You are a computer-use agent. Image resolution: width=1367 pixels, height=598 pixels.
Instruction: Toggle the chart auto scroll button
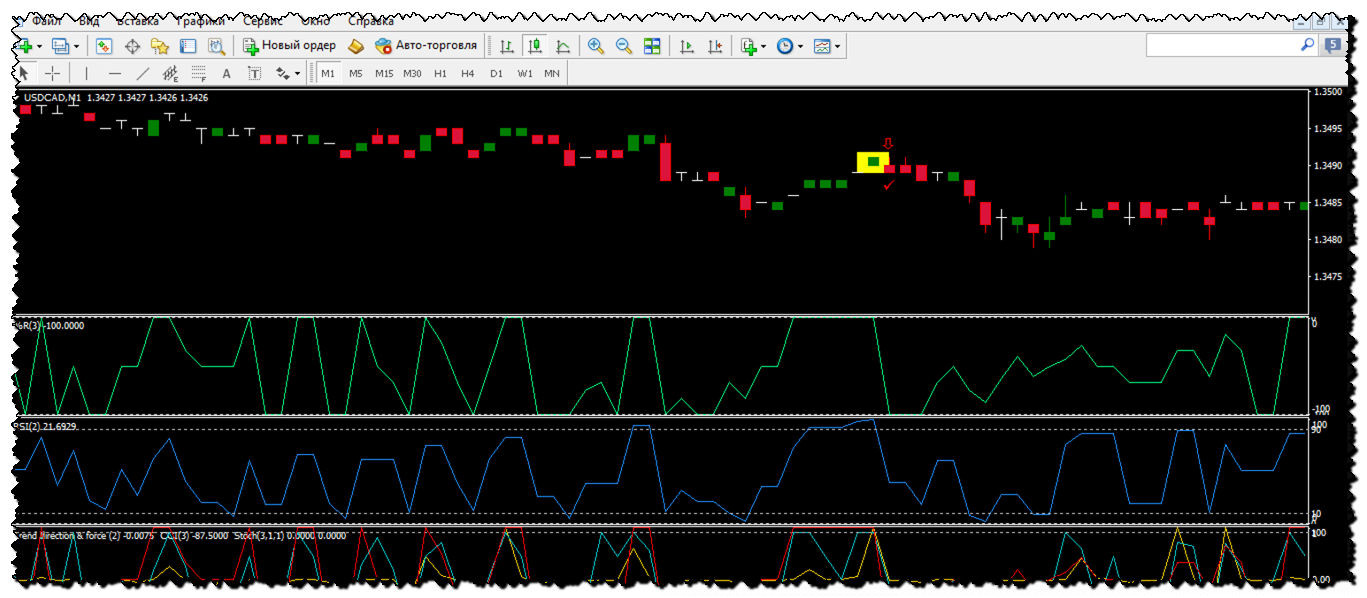click(687, 46)
